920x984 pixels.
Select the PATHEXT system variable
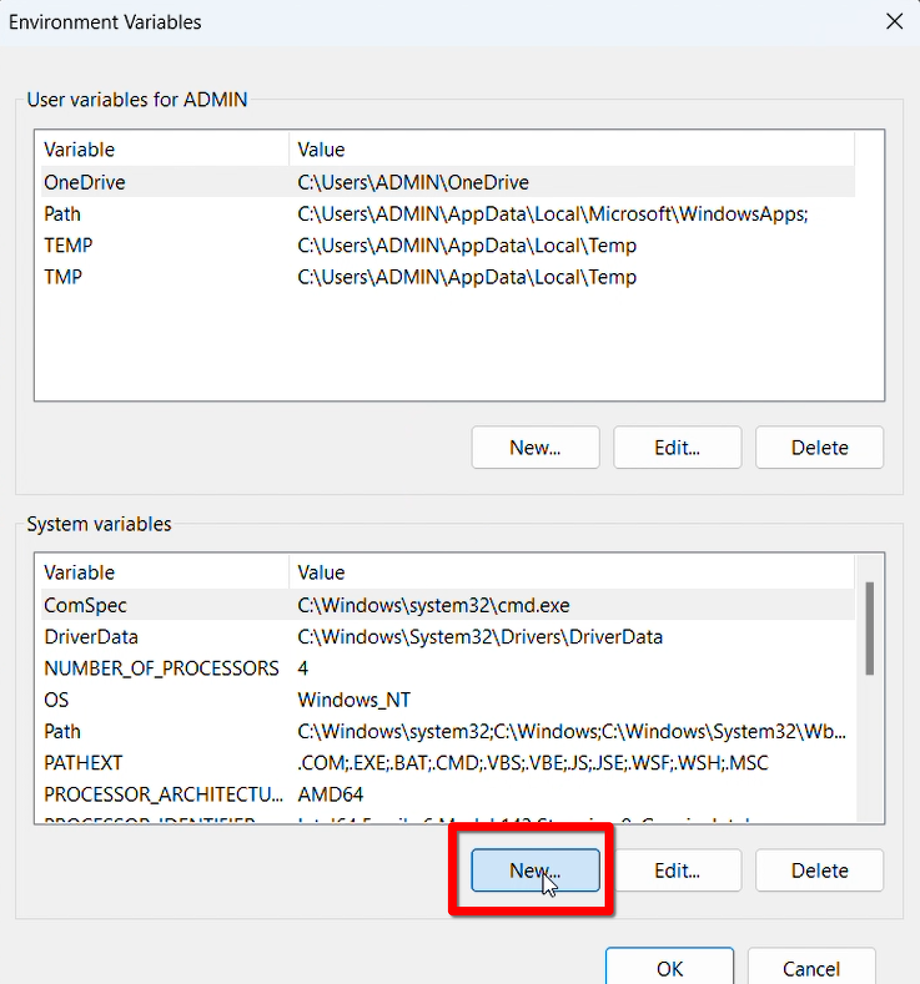(83, 763)
